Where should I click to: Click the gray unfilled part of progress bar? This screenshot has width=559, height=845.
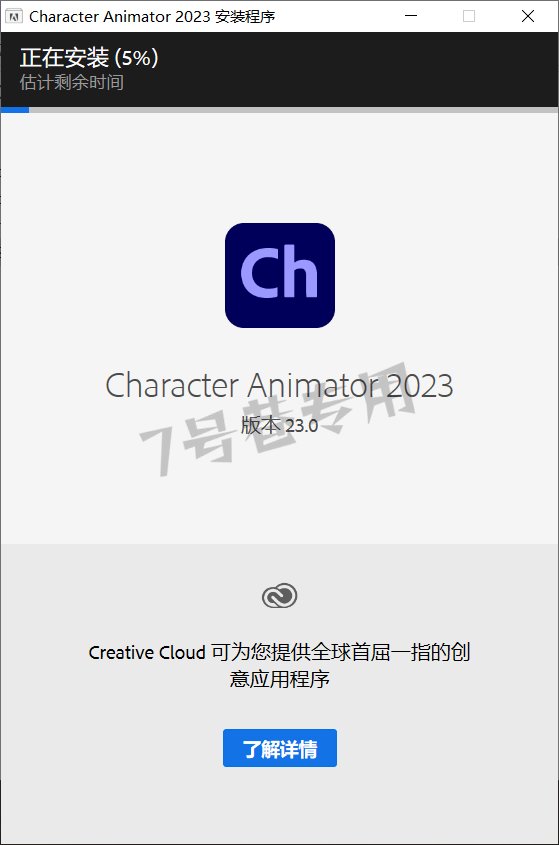293,110
